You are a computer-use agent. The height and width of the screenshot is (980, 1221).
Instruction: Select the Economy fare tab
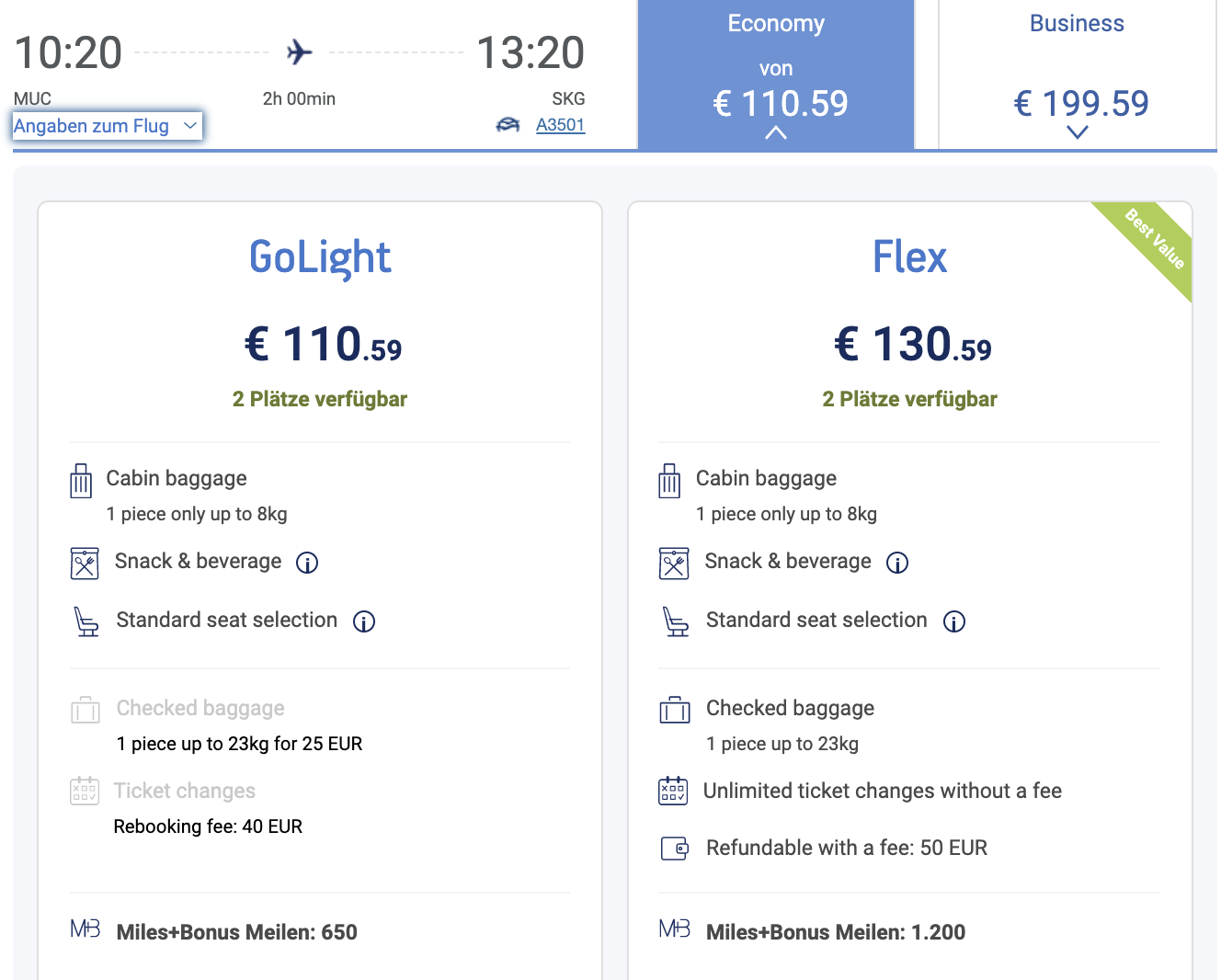[776, 74]
